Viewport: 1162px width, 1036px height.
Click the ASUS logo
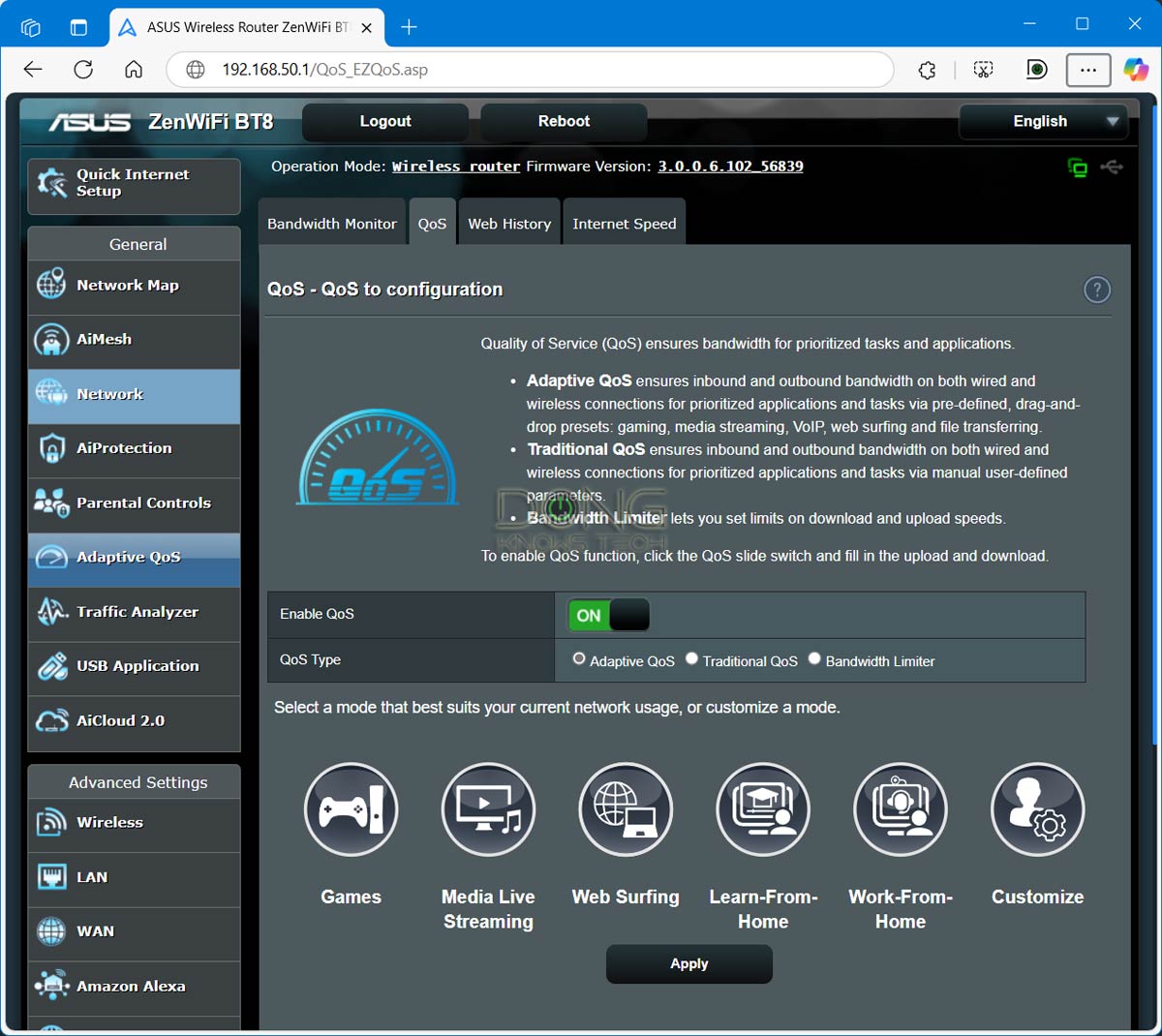click(89, 122)
